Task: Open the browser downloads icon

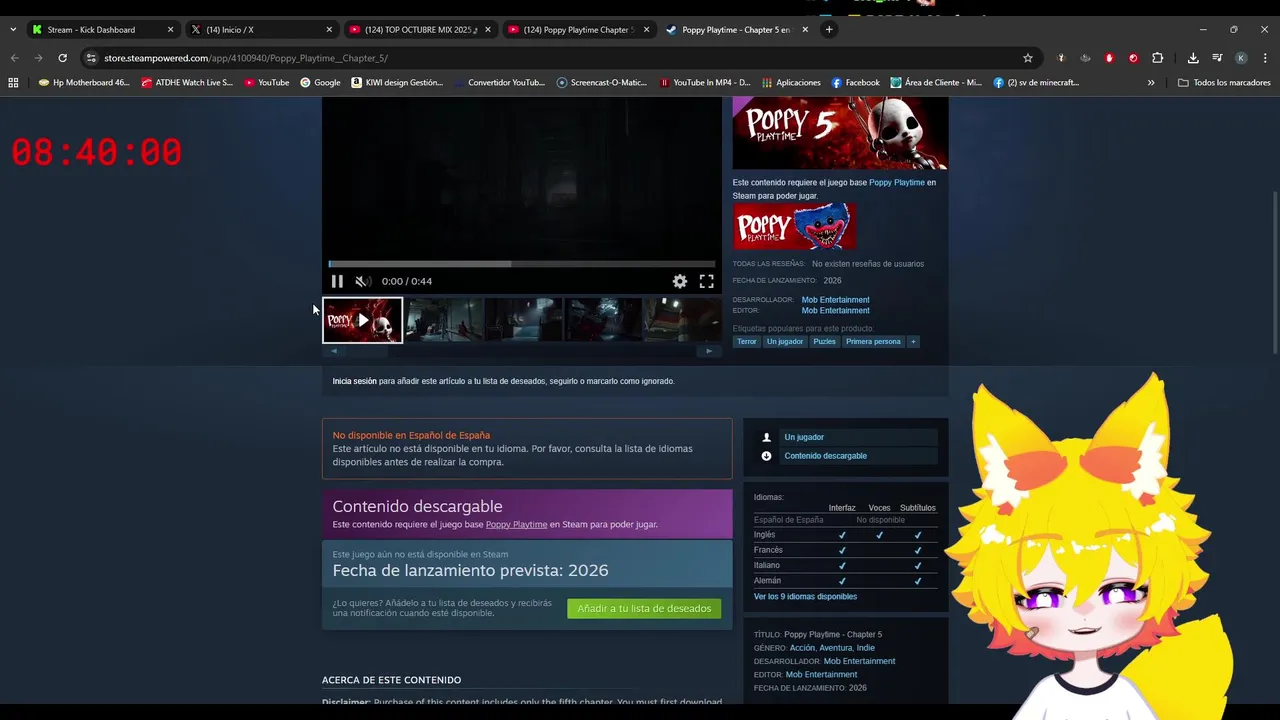Action: tap(1193, 58)
